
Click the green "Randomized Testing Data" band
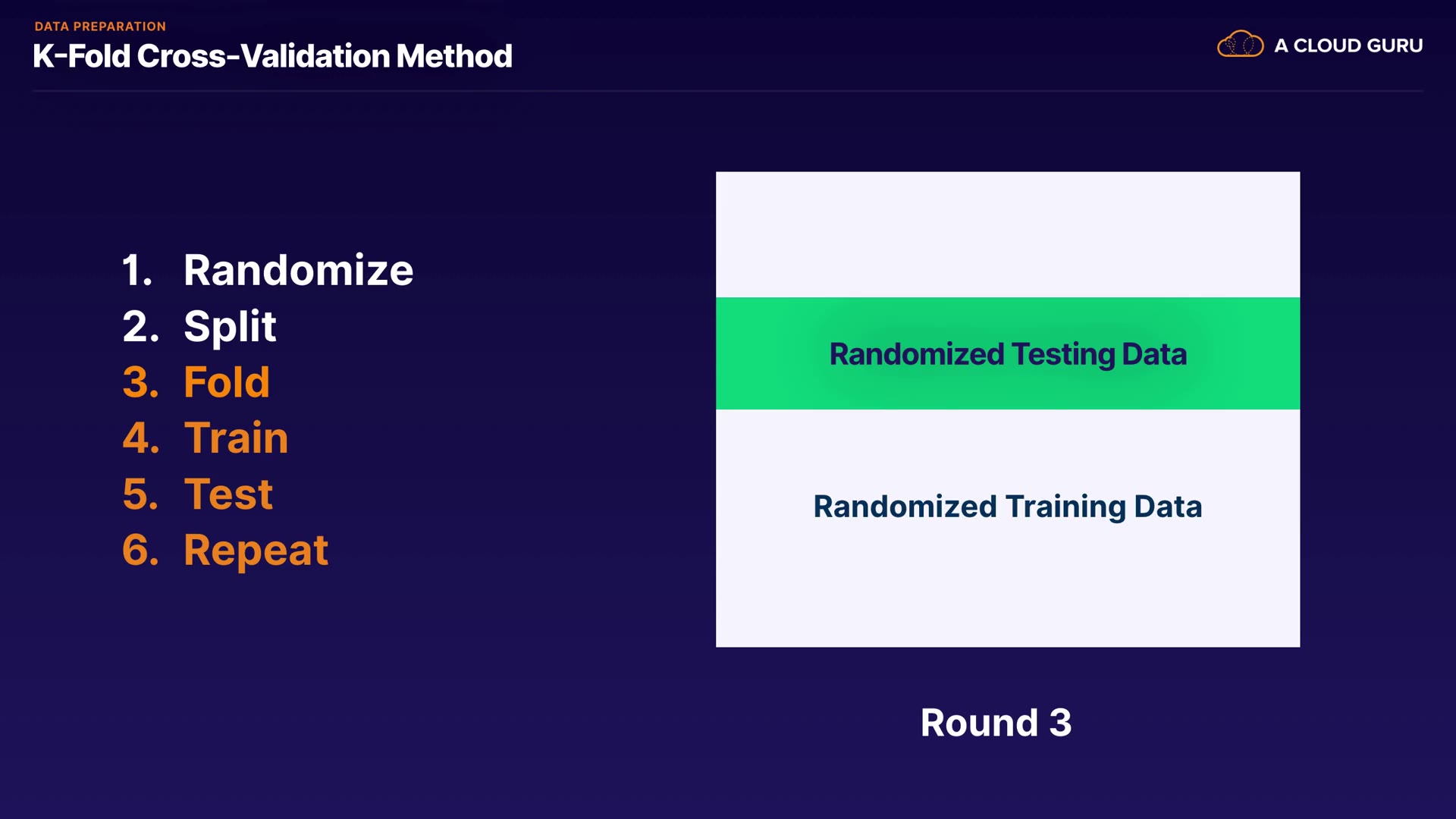(x=1008, y=354)
